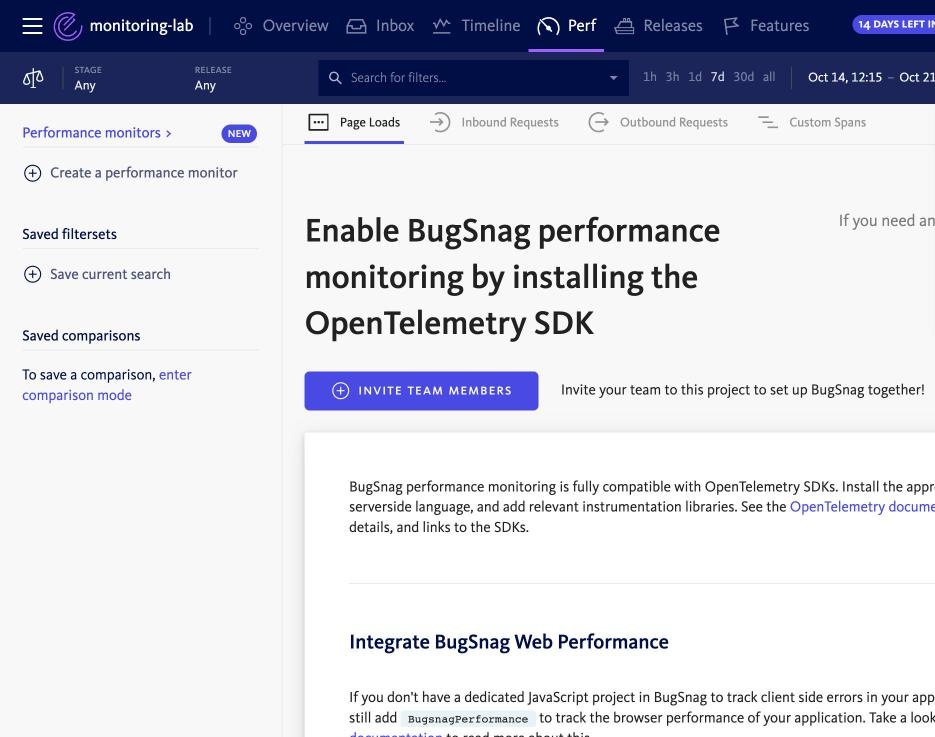Click the Outbound Requests arrow icon

[x=598, y=122]
